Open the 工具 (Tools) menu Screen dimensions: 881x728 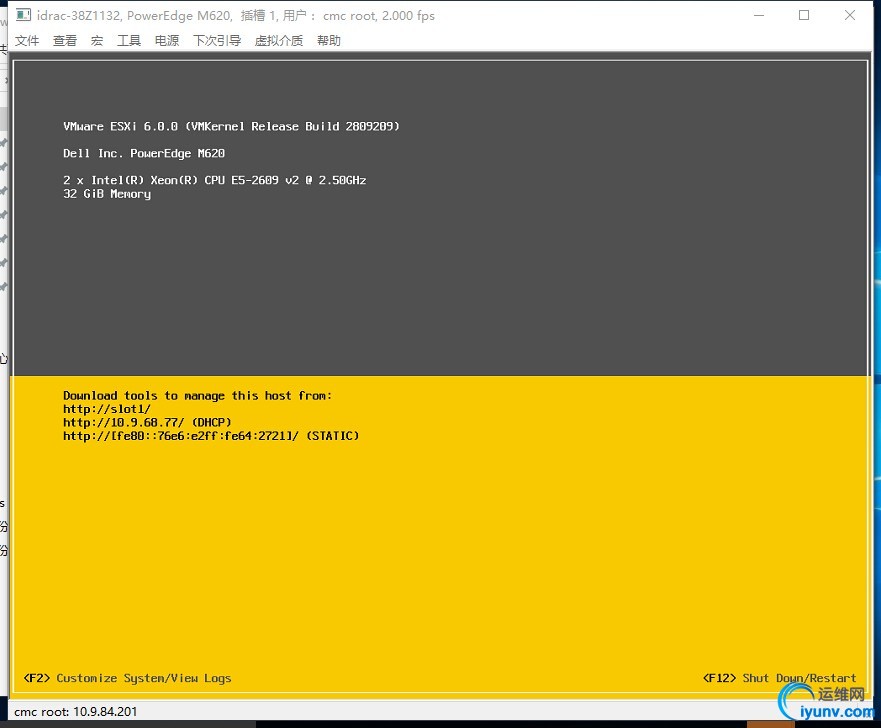pyautogui.click(x=129, y=40)
